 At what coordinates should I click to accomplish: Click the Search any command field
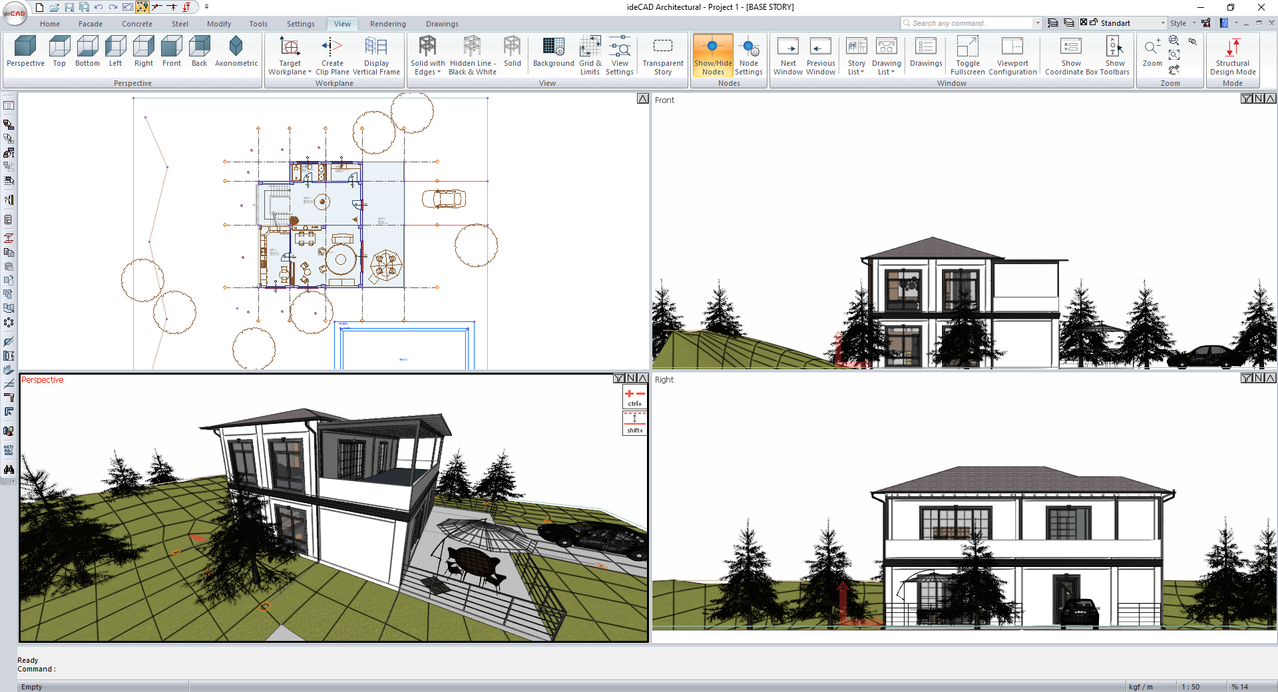pos(968,23)
